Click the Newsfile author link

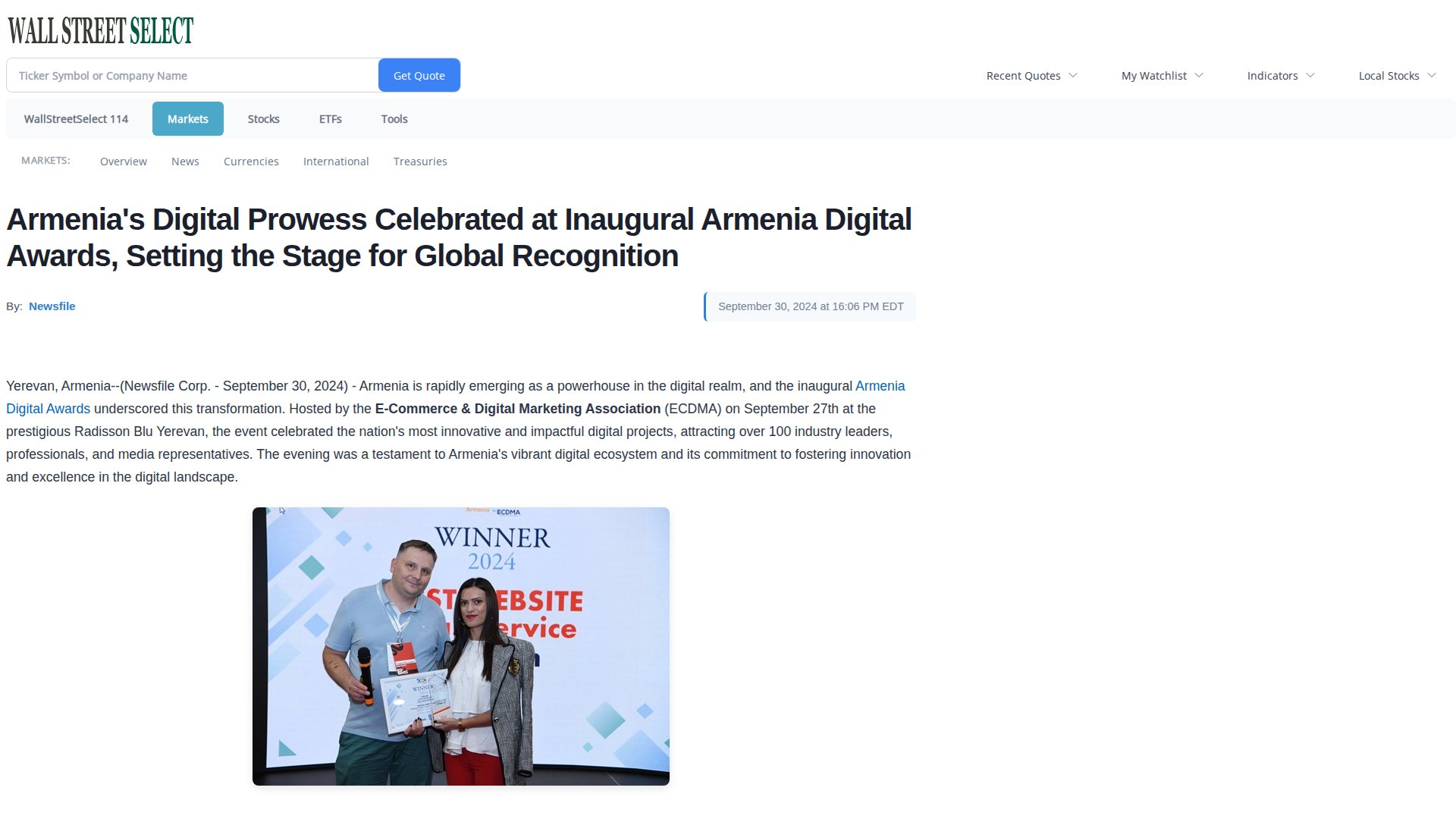[x=52, y=306]
